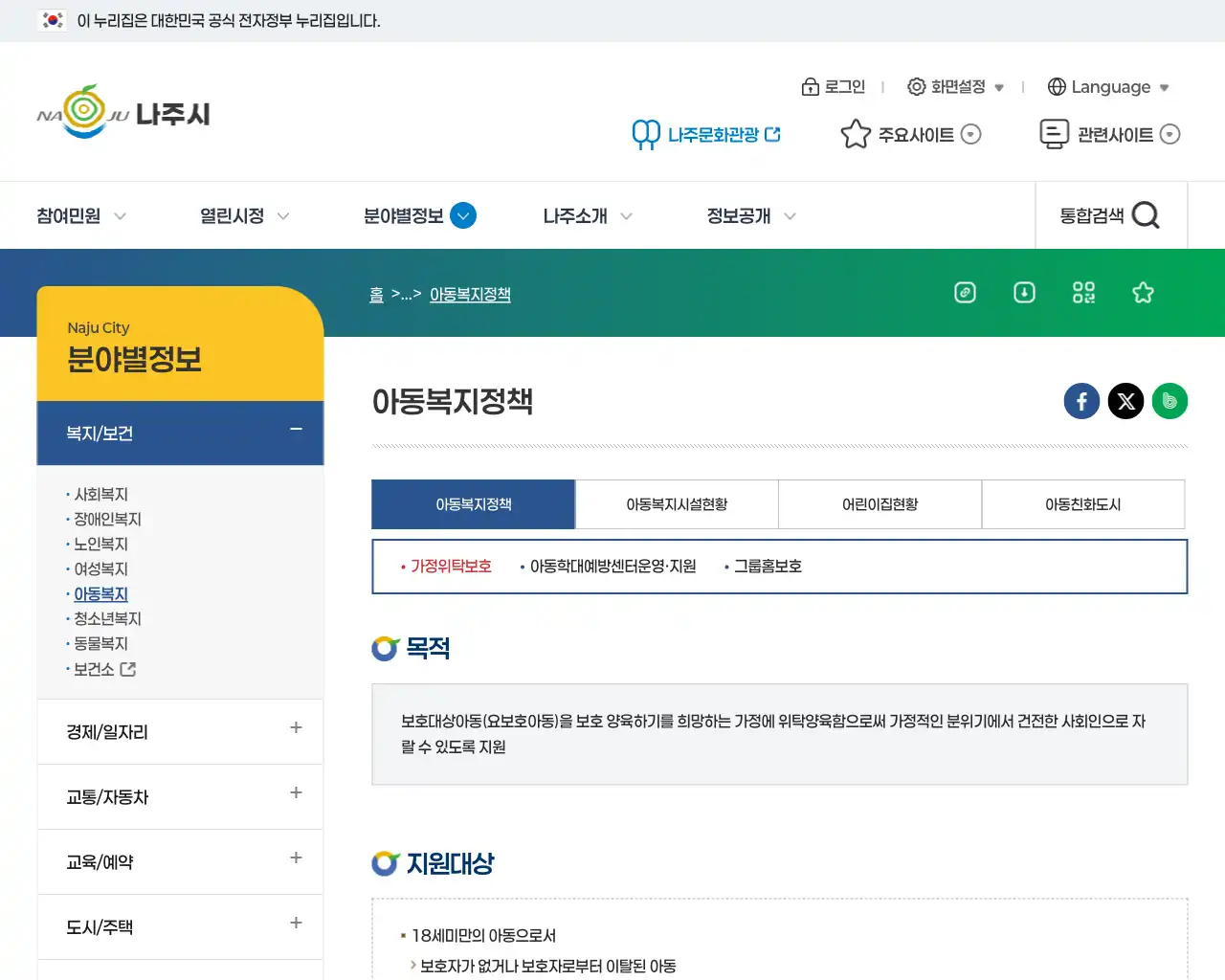This screenshot has width=1225, height=980.
Task: Visit 나주문화관광 via the external link icon
Action: coord(775,134)
